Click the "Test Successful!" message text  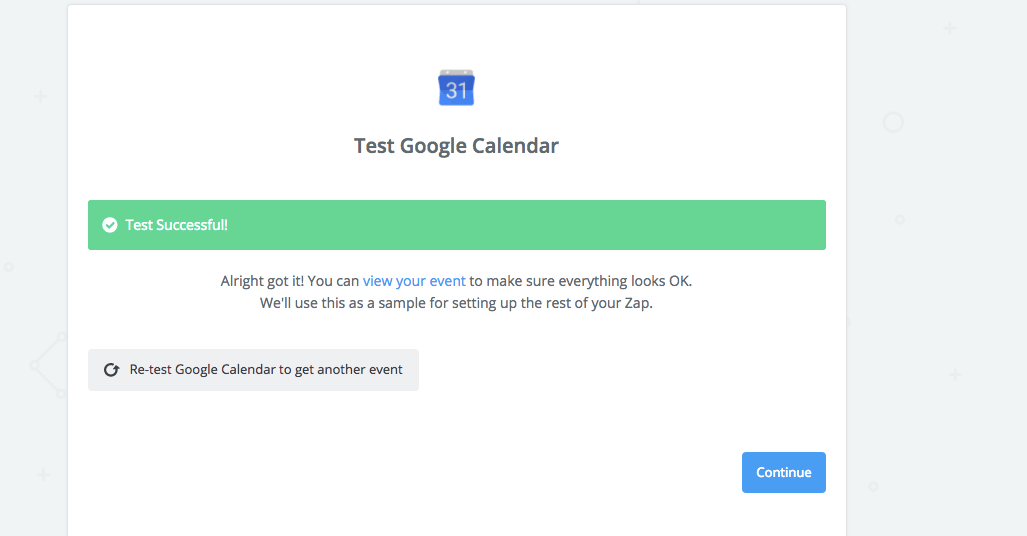[x=176, y=225]
